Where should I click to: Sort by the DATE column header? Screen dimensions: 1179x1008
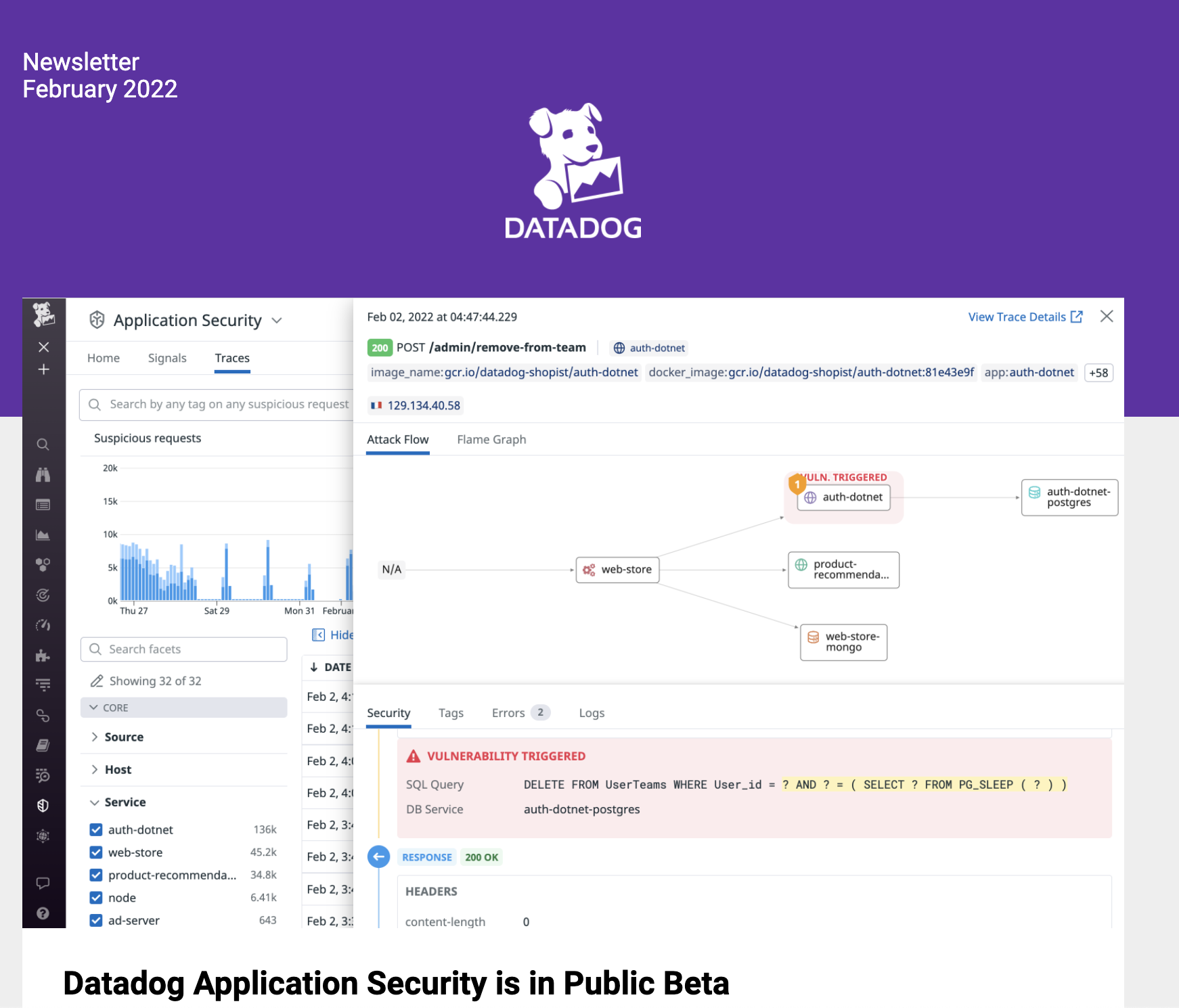click(331, 667)
